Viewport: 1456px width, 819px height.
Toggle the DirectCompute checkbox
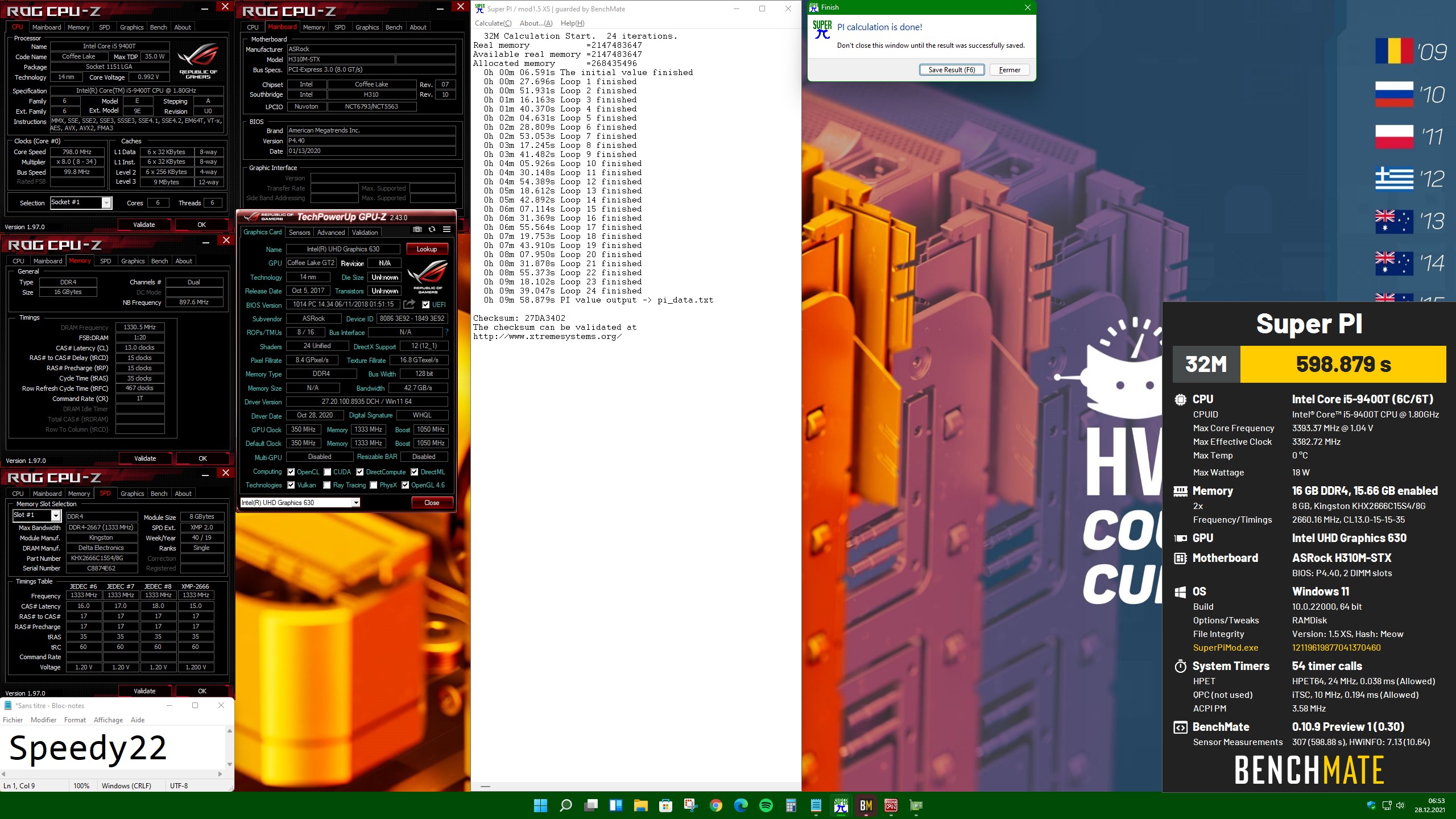[360, 471]
